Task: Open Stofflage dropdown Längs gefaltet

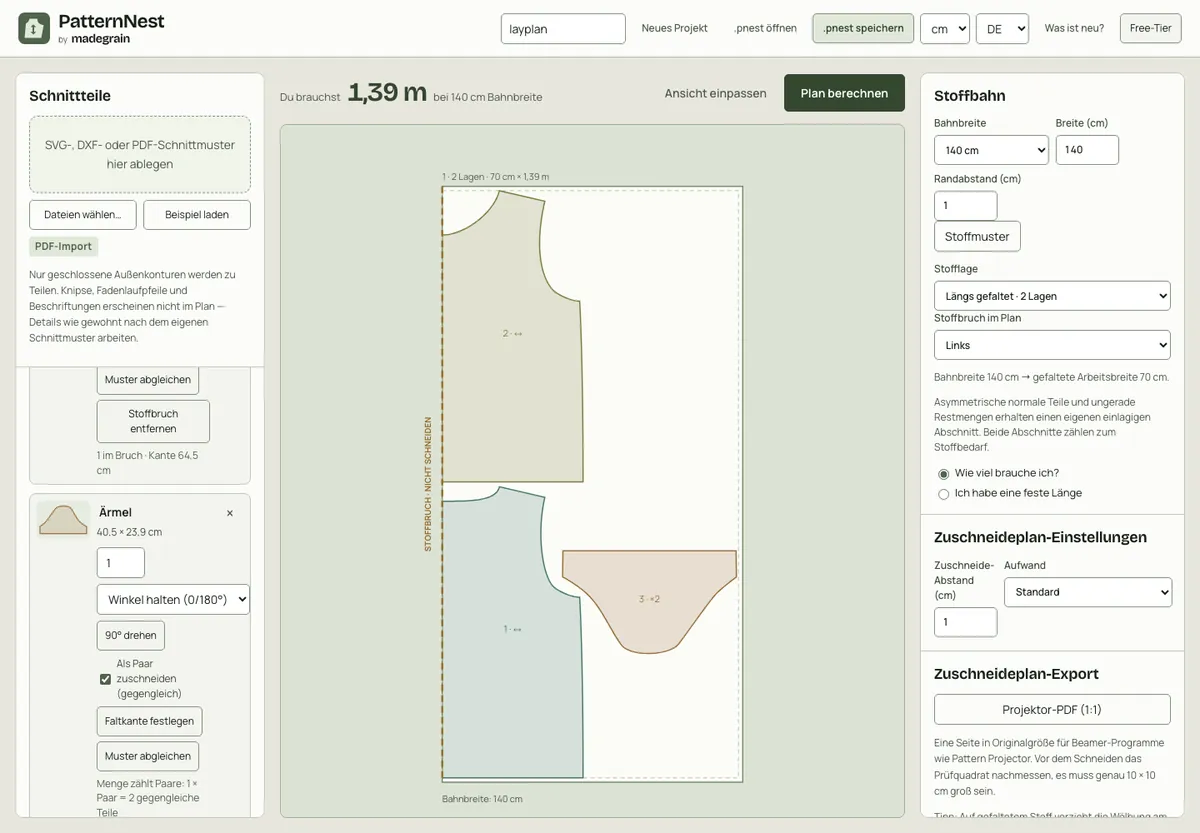Action: pyautogui.click(x=1052, y=296)
